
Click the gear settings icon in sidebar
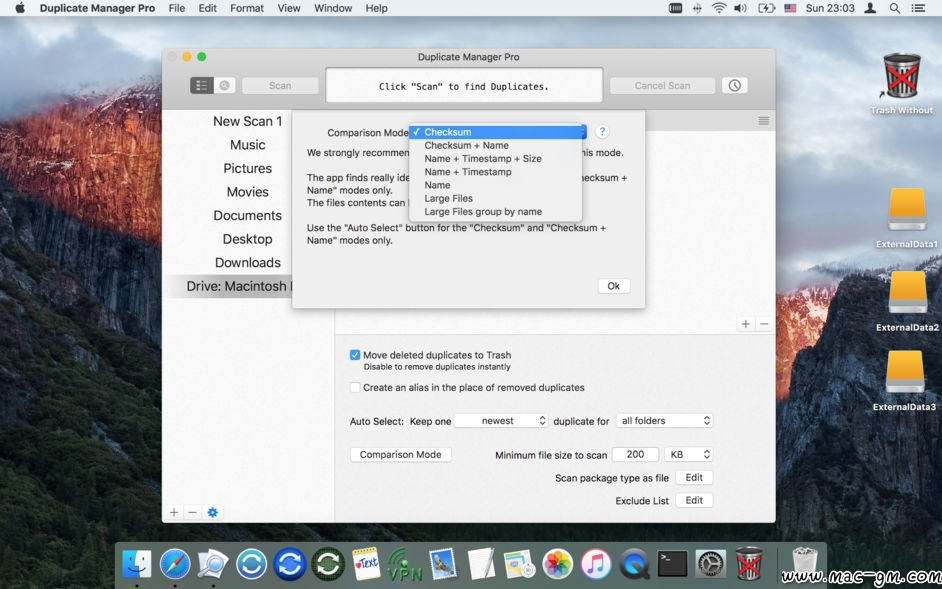(213, 512)
